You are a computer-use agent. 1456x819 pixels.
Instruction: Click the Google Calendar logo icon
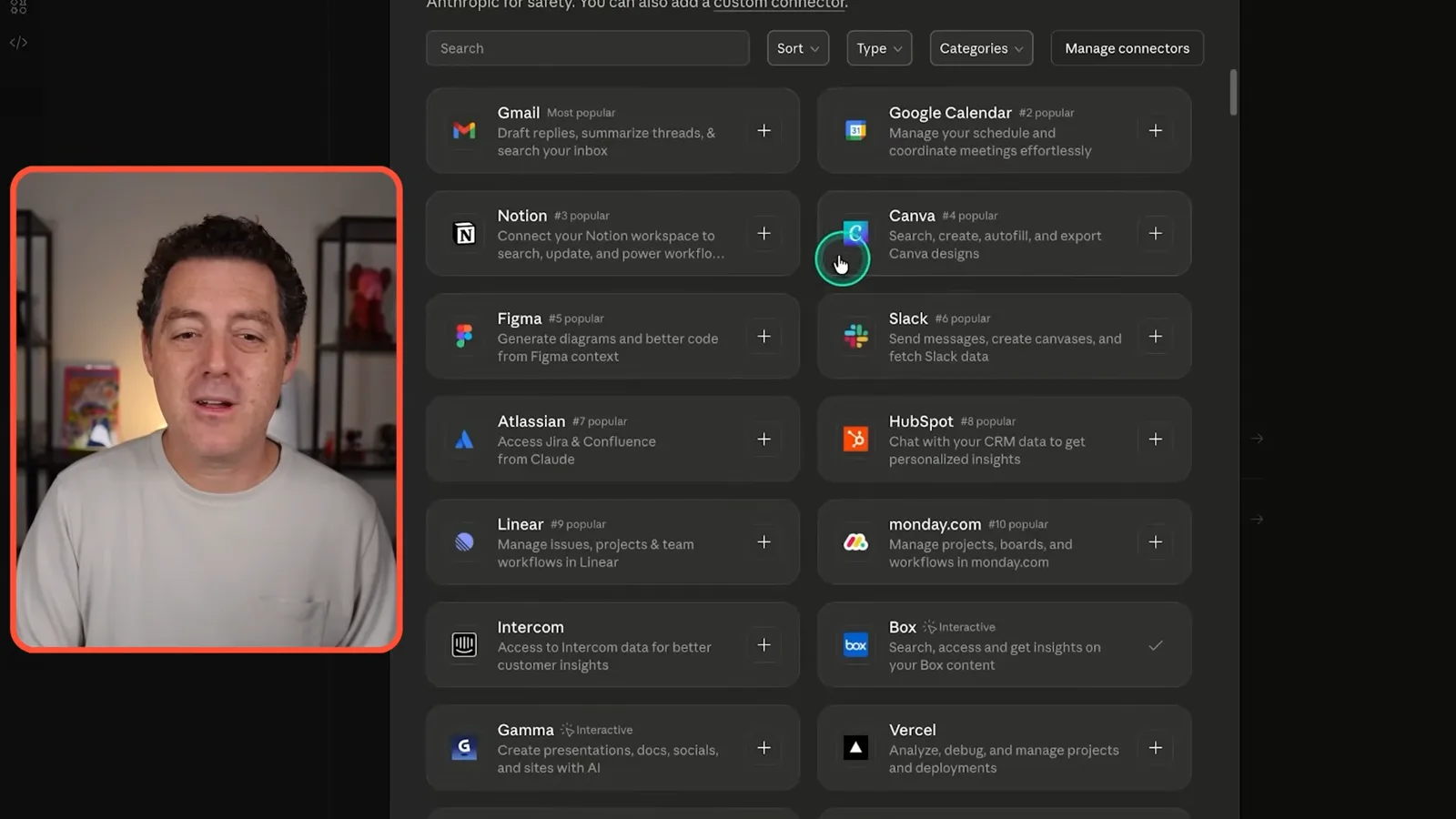[855, 131]
